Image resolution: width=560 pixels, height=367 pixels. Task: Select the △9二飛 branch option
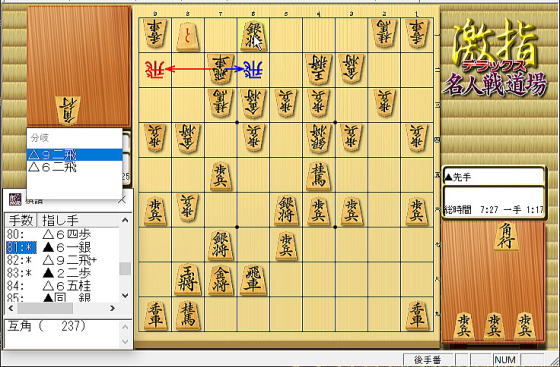click(x=75, y=155)
